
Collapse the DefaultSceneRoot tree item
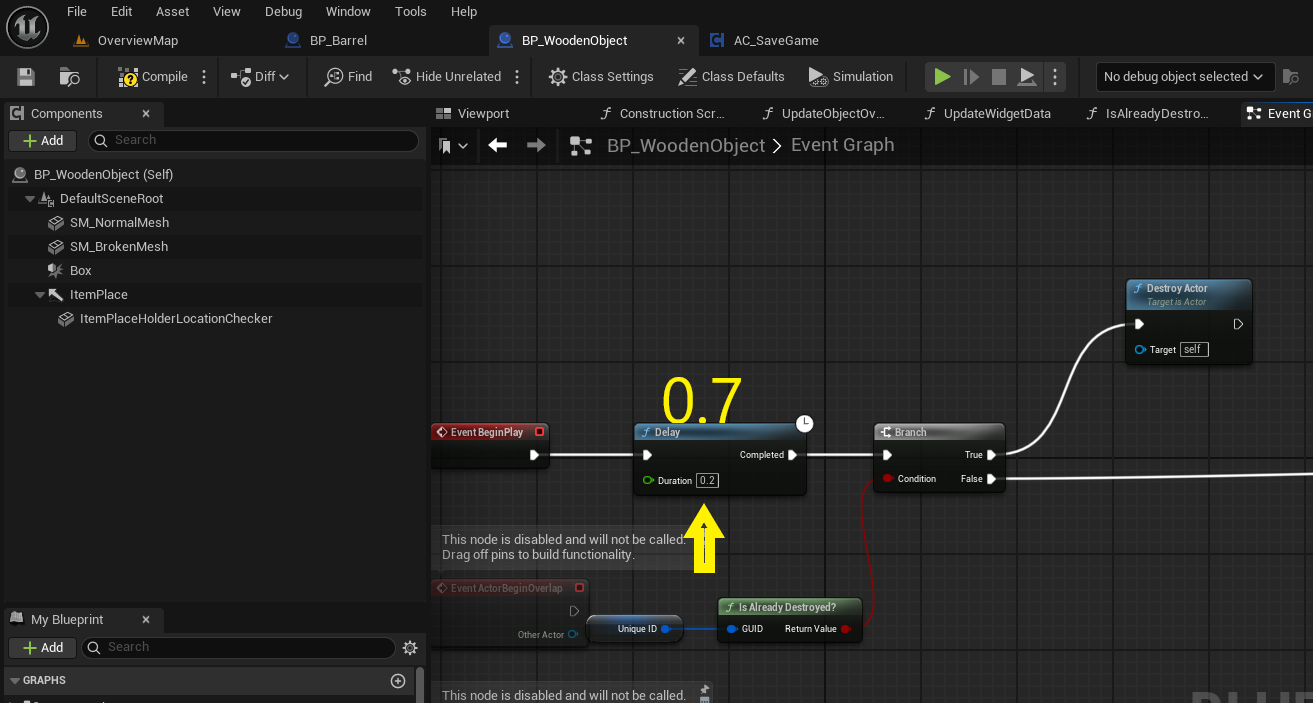tap(30, 199)
